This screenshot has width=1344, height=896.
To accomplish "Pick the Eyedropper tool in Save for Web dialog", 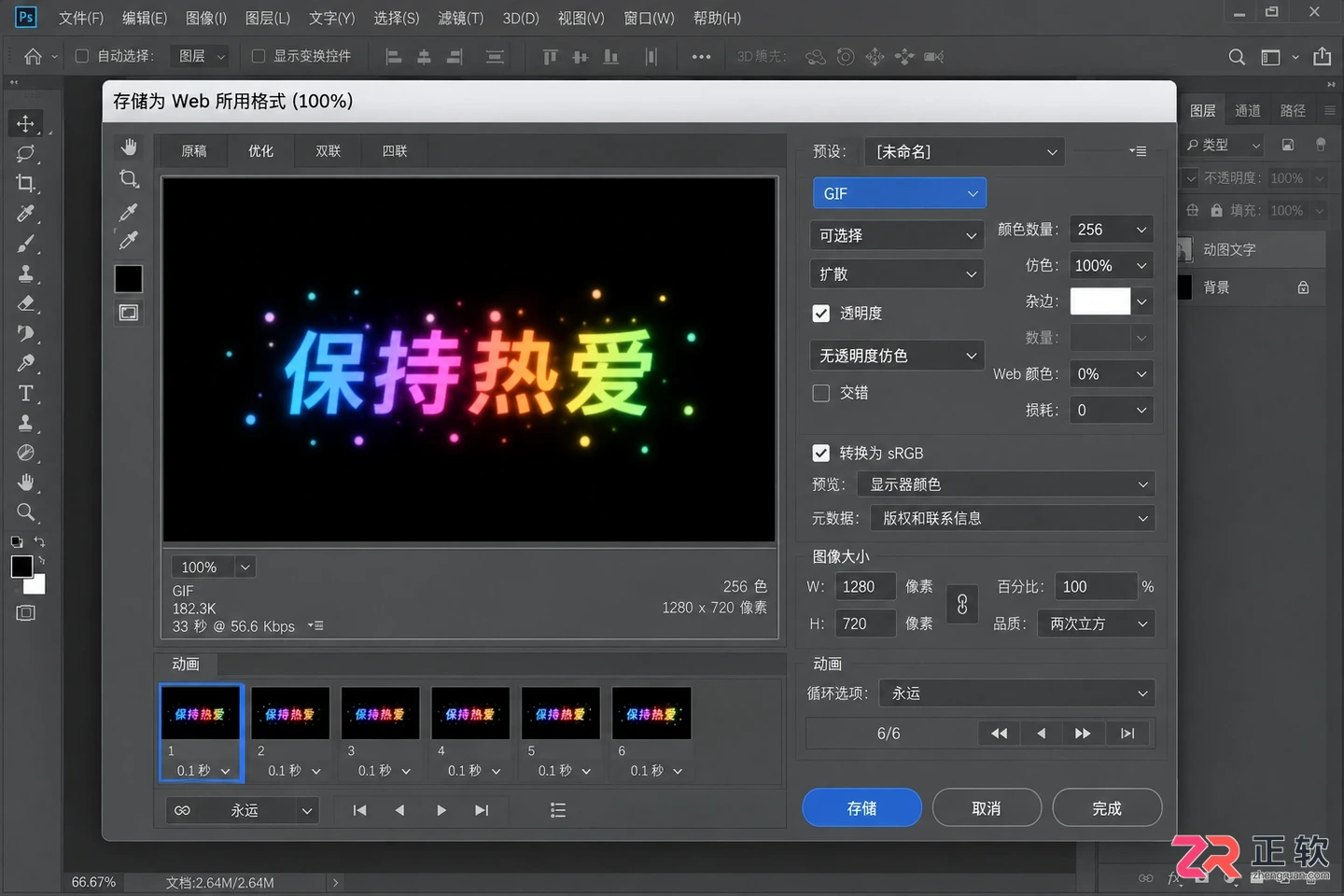I will [x=129, y=212].
